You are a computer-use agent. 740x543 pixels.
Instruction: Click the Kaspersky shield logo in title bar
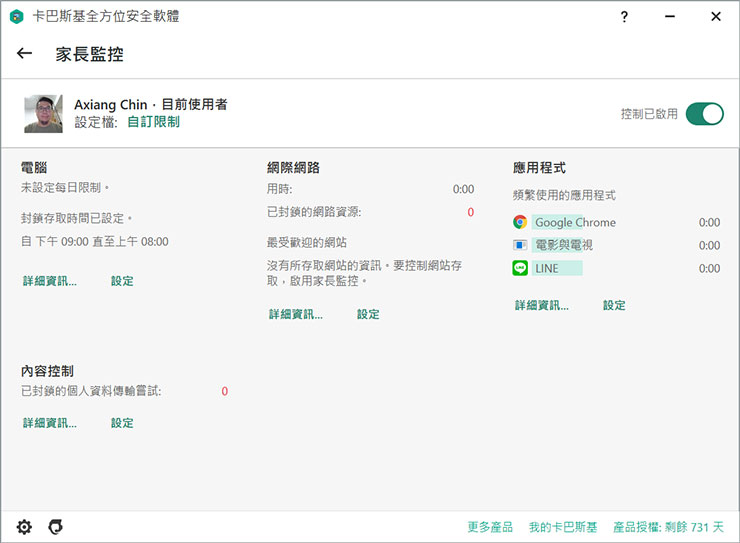(17, 17)
